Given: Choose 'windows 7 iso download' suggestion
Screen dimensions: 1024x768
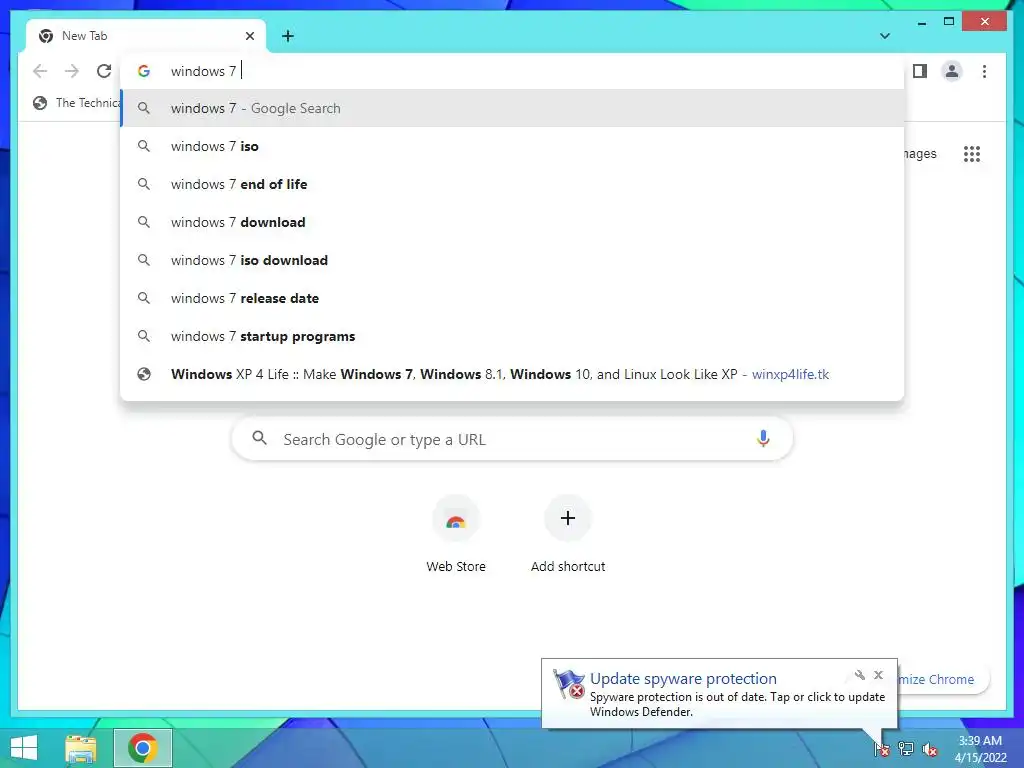Looking at the screenshot, I should click(x=513, y=260).
